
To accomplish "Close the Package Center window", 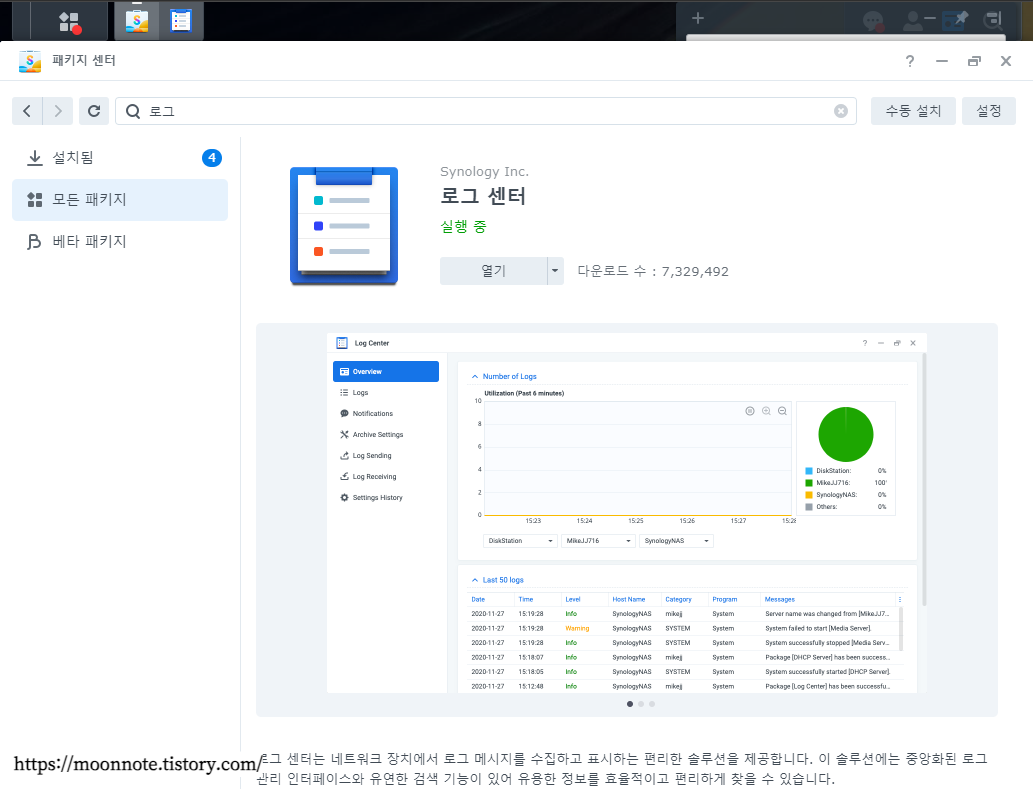I will point(1006,61).
